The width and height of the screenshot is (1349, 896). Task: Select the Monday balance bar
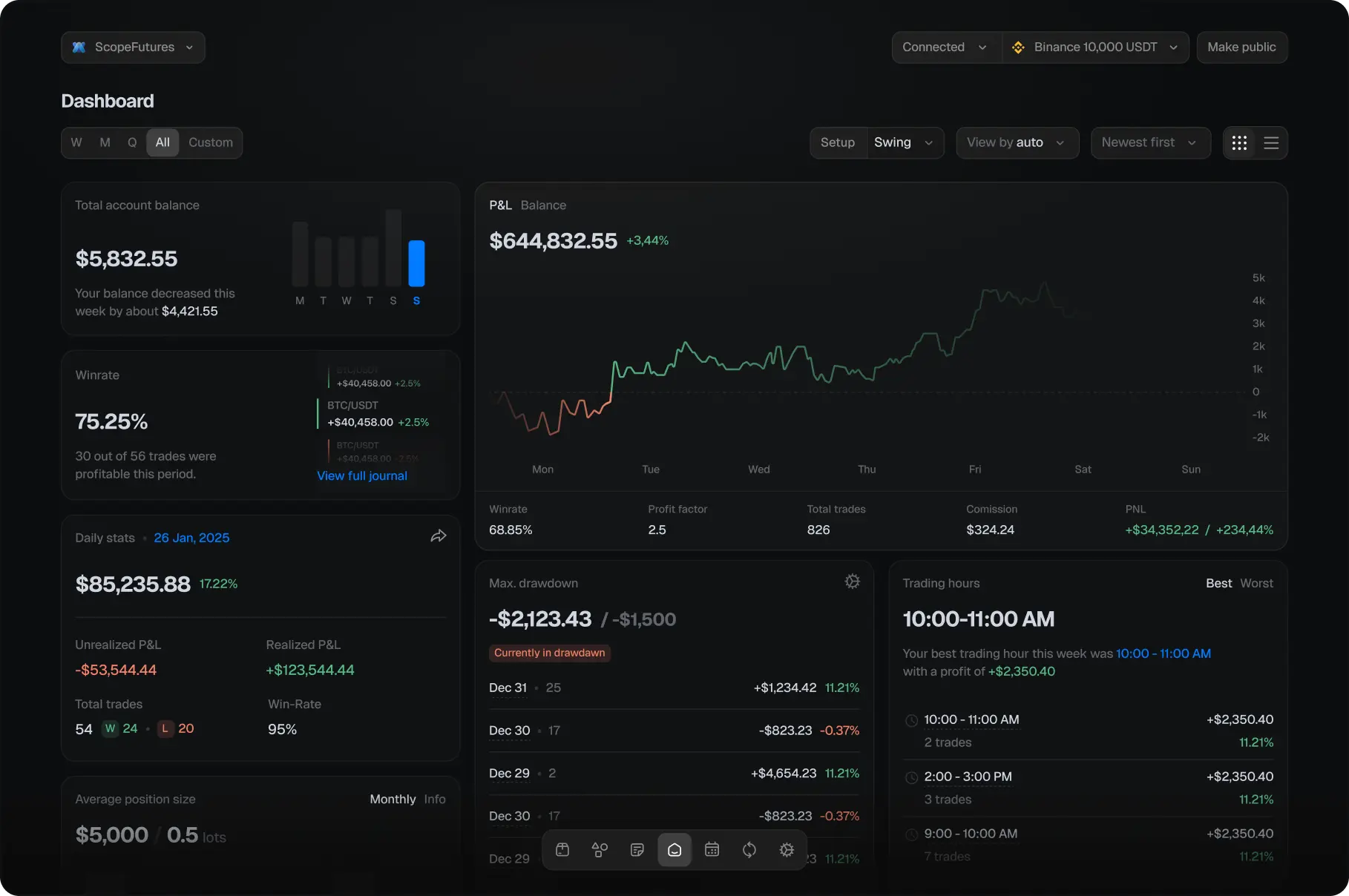tap(300, 254)
